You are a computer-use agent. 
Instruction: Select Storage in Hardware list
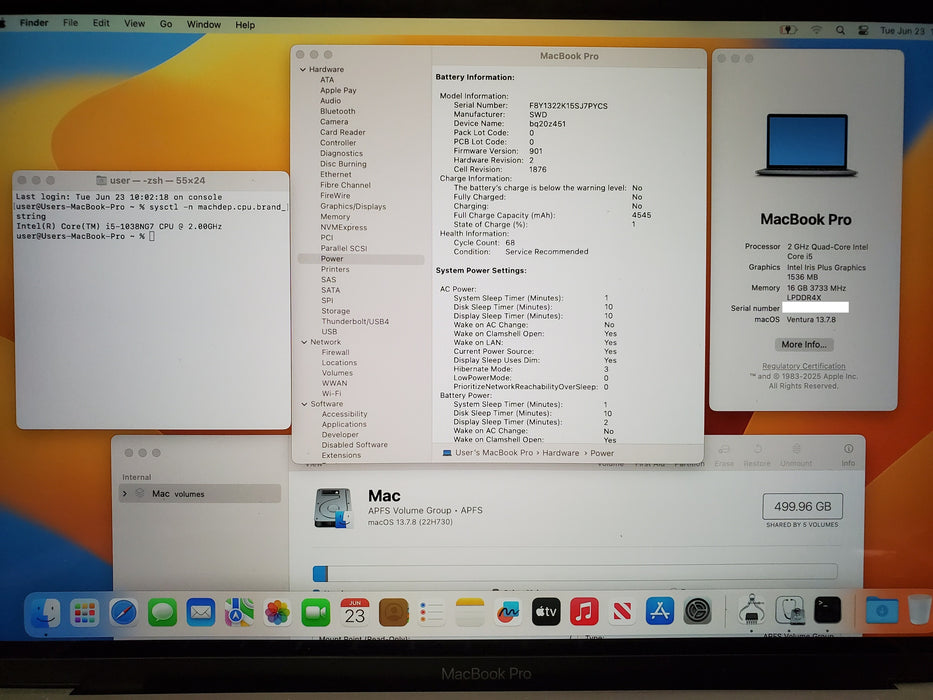tap(336, 311)
